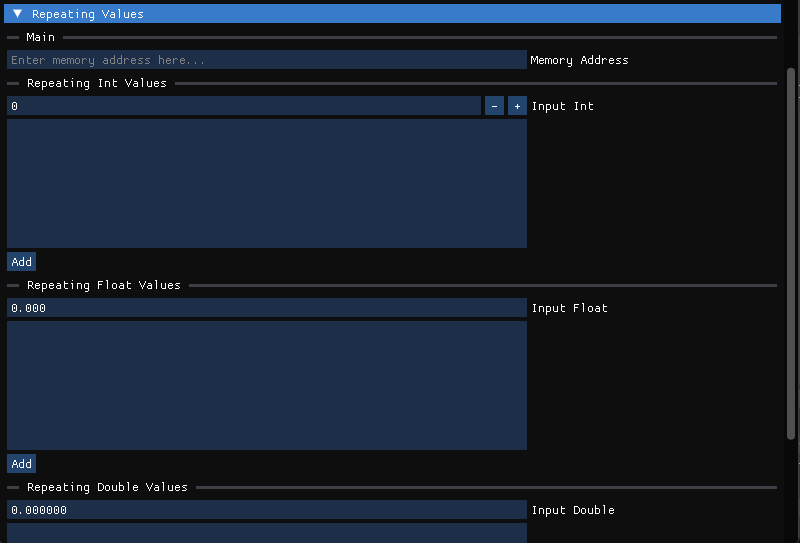Click the Main section heading

click(41, 37)
